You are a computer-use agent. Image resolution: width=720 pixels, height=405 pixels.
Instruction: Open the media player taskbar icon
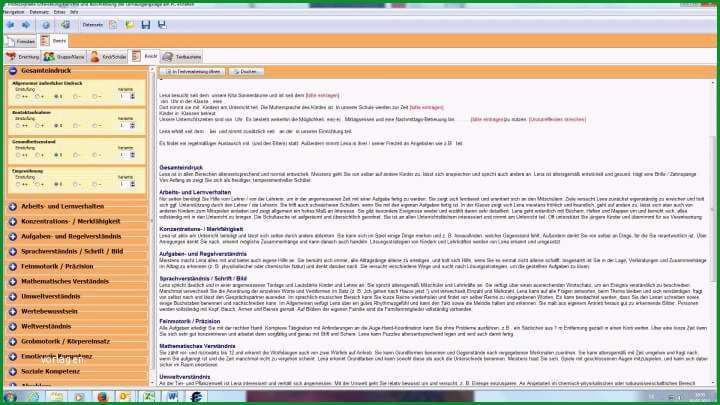(79, 397)
